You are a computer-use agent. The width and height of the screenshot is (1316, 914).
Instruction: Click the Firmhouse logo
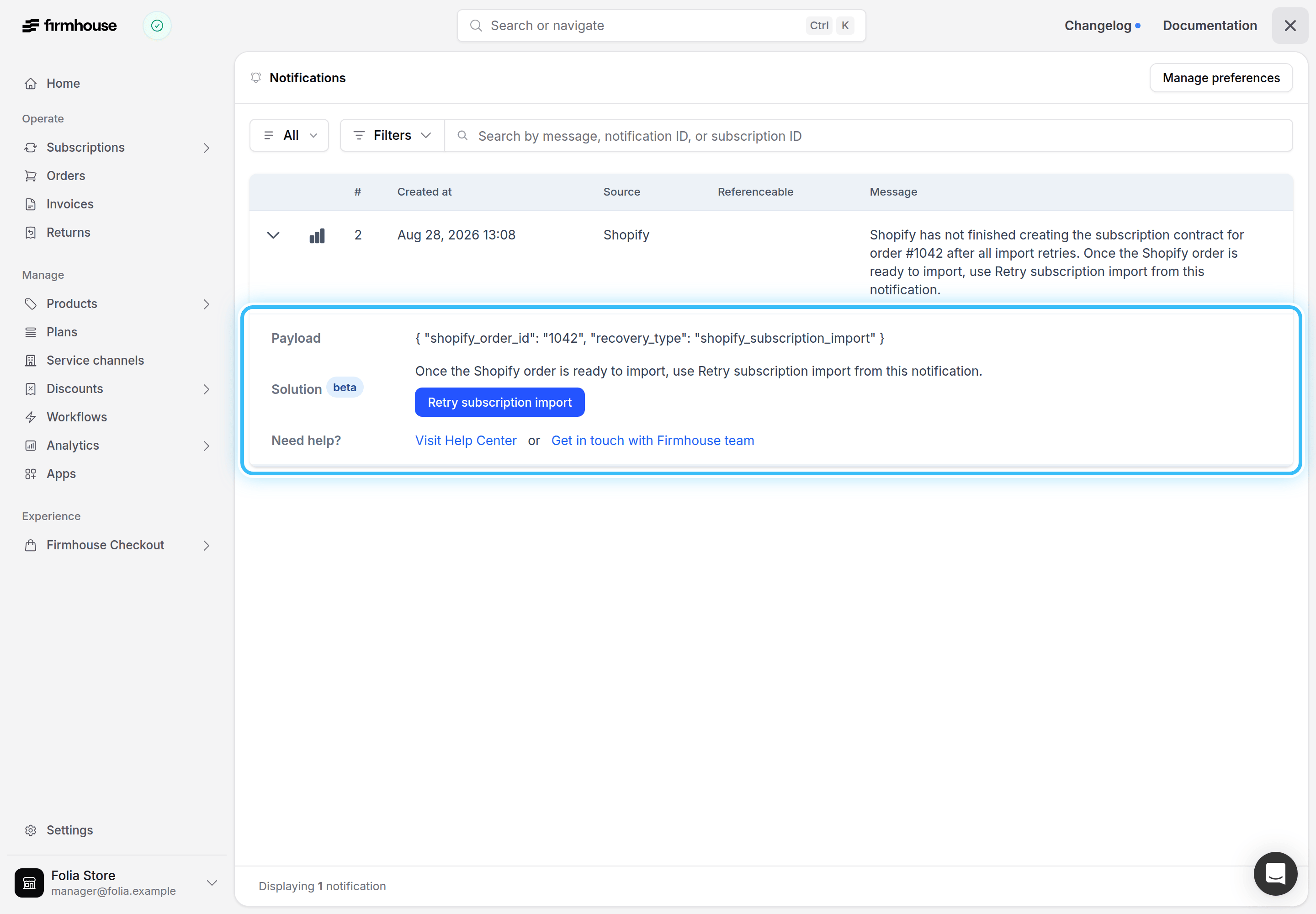pyautogui.click(x=69, y=26)
